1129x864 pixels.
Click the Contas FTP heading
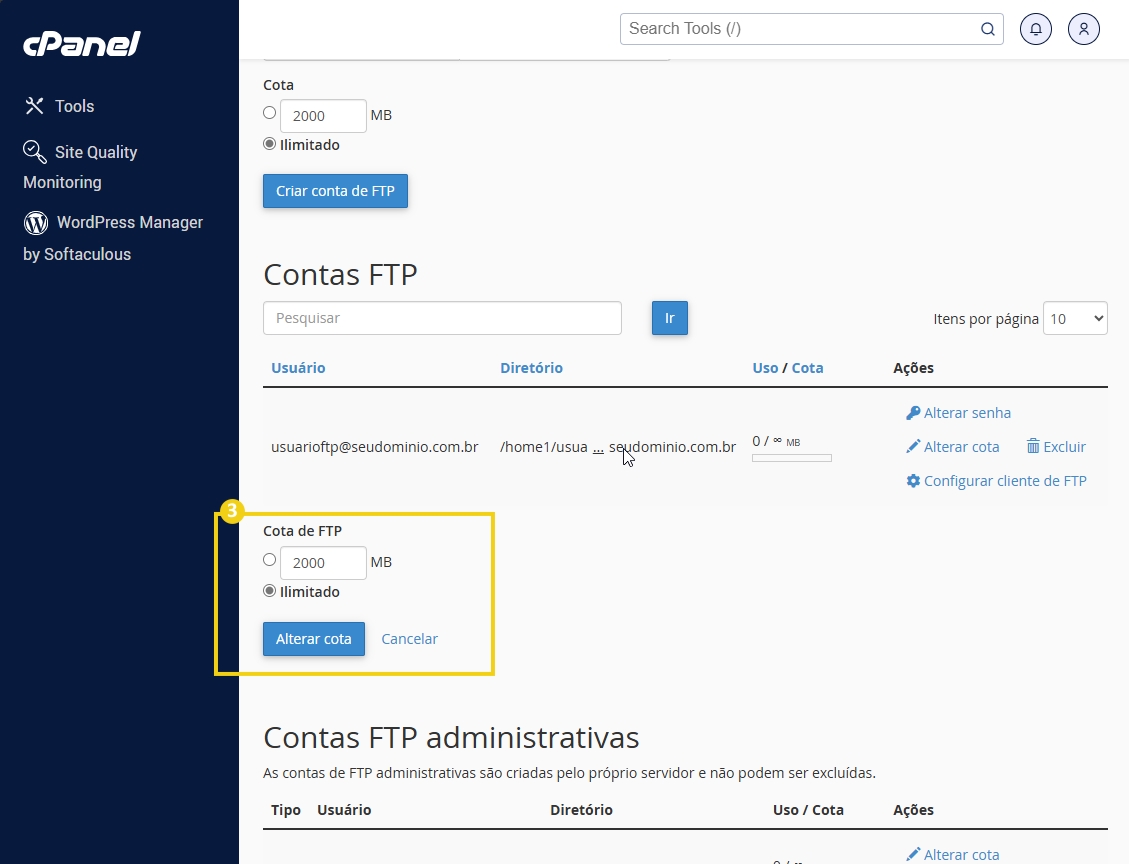tap(341, 274)
